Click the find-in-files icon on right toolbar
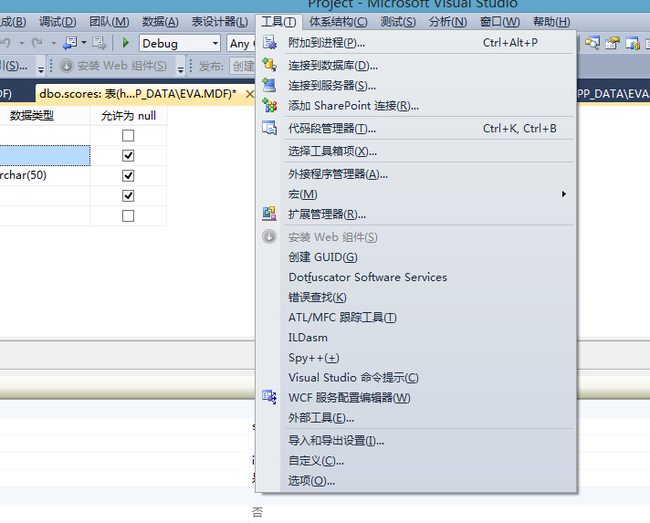The image size is (650, 523). [x=592, y=43]
